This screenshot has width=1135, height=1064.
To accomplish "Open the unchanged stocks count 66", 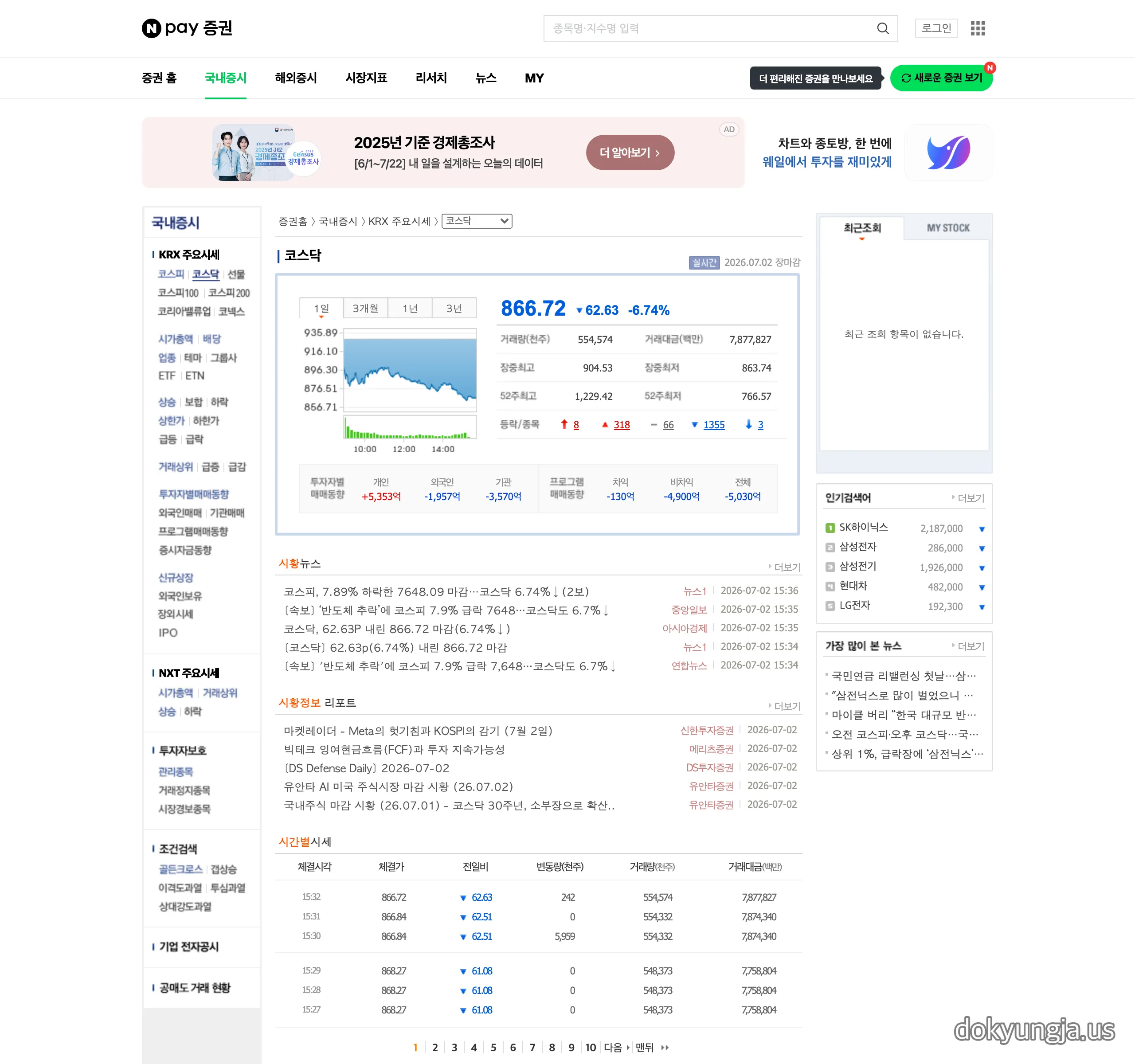I will [668, 425].
